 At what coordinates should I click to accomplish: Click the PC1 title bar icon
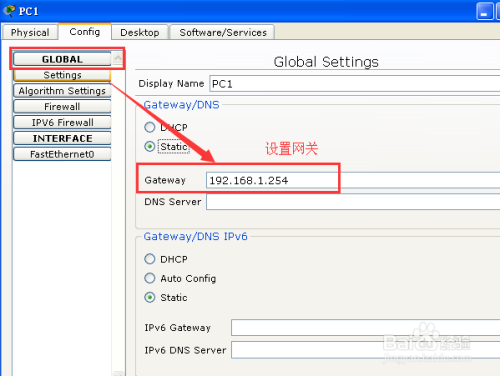[9, 11]
